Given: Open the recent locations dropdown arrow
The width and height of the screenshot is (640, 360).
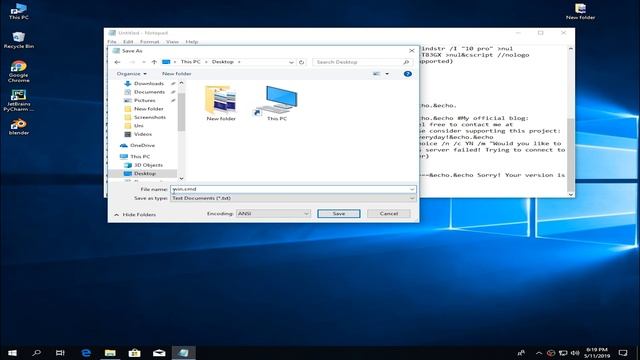Looking at the screenshot, I should (144, 62).
